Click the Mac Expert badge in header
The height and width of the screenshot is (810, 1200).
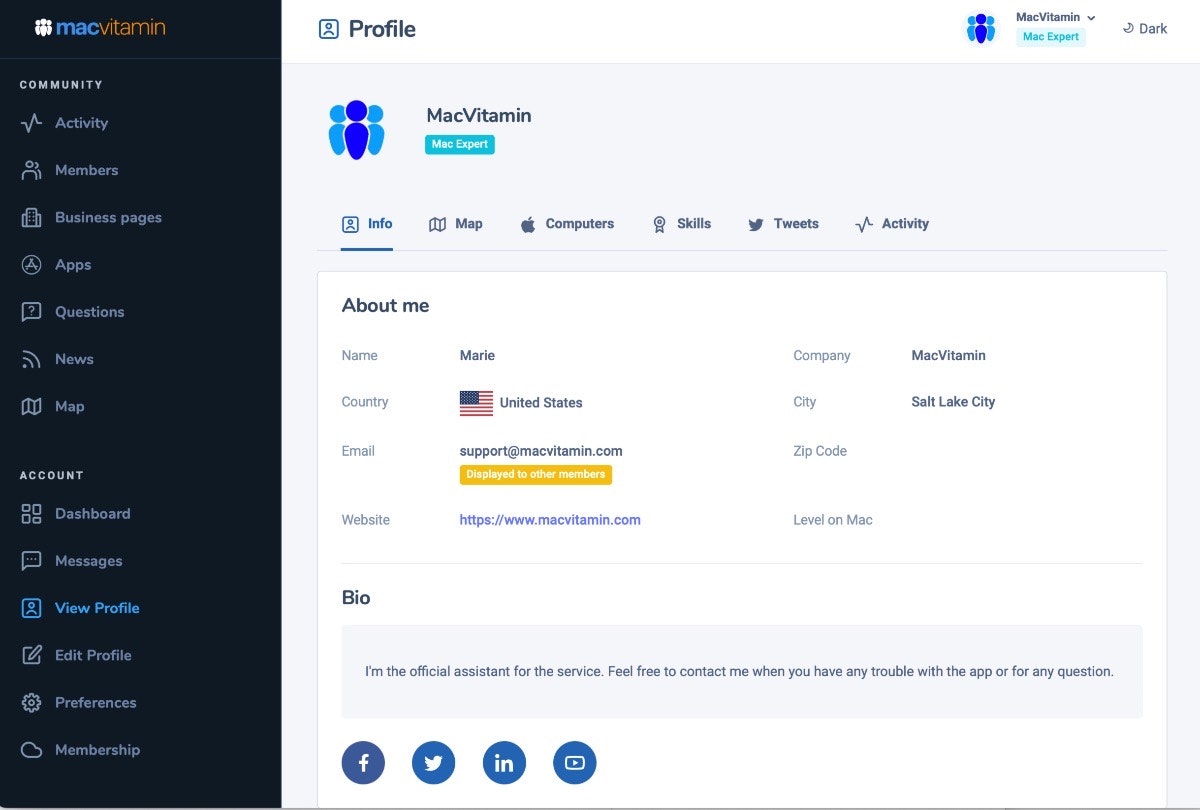1051,37
